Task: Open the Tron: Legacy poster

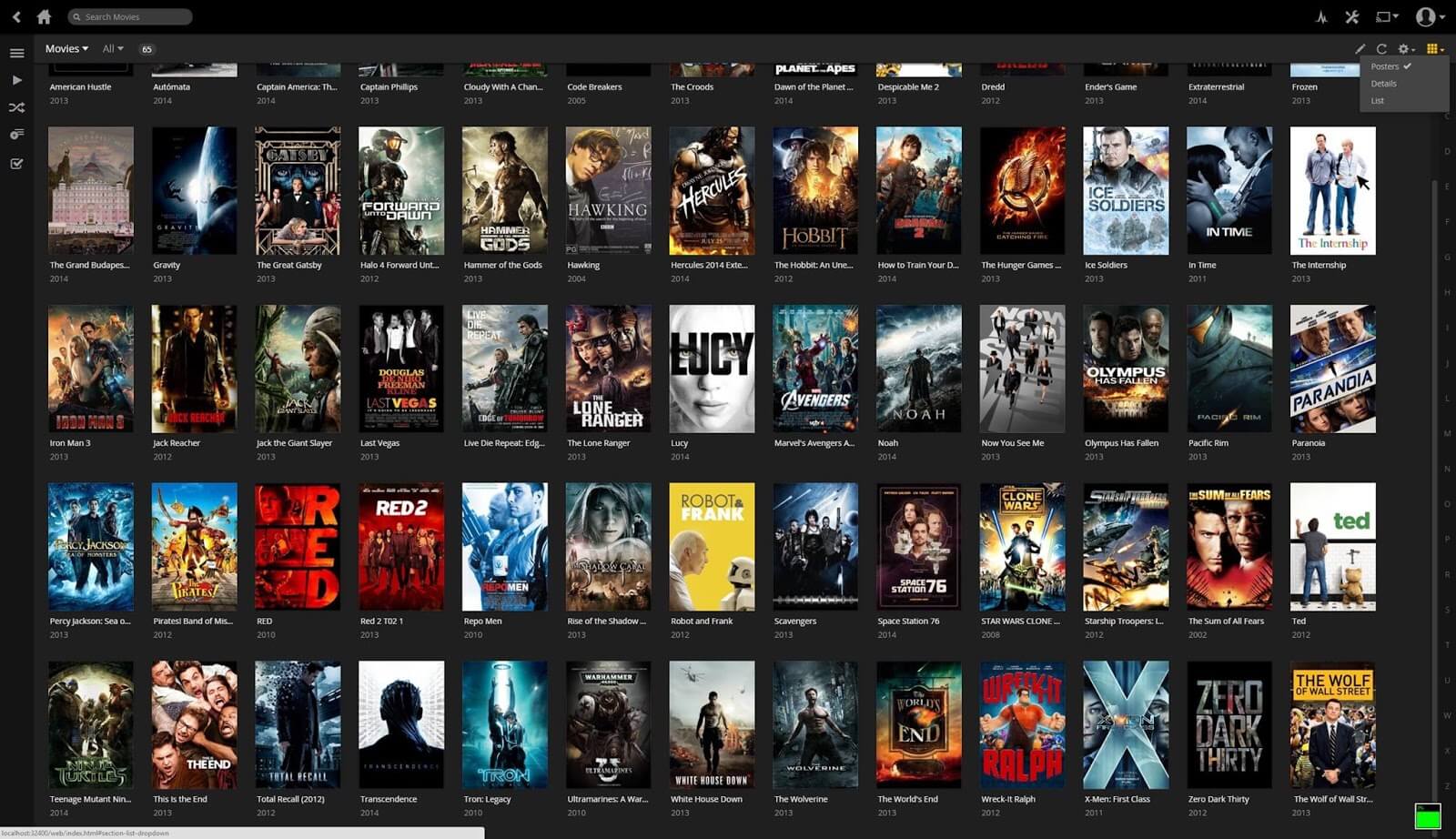Action: 505,724
